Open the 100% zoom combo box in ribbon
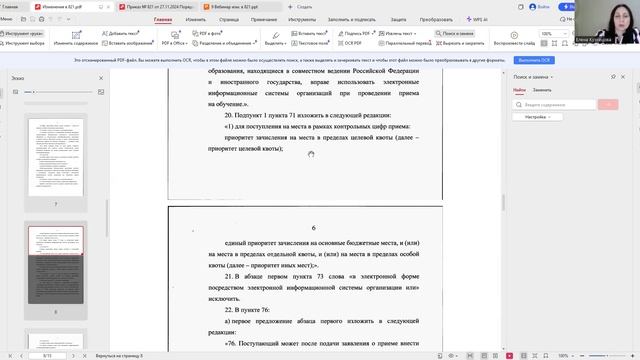Screen dimensions: 640x360 553,33
